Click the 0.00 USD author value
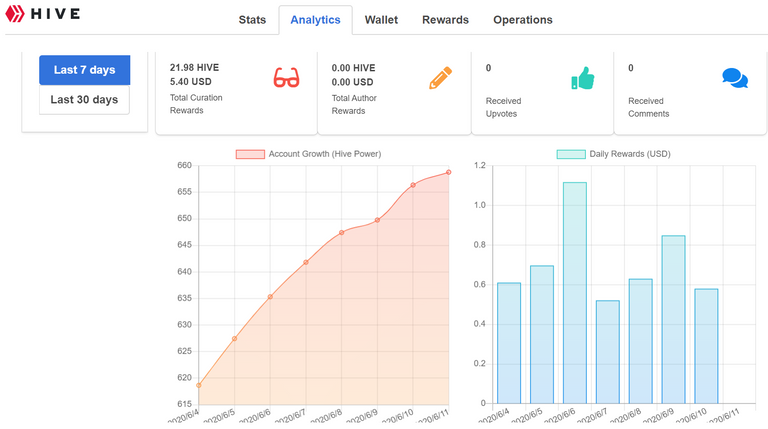Screen dimensions: 768x429 [x=352, y=82]
